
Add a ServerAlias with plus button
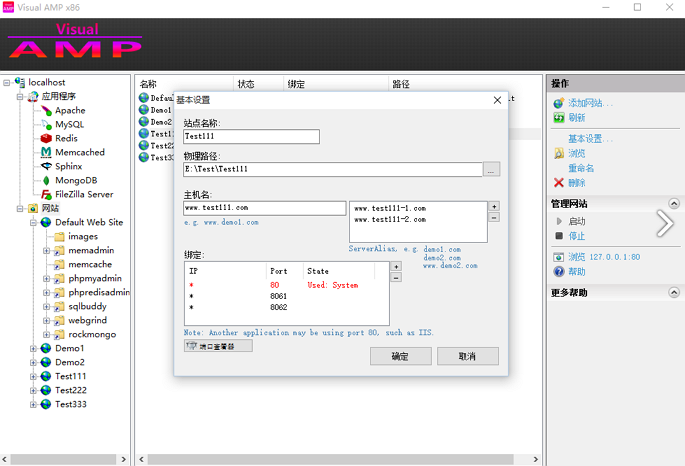(494, 206)
